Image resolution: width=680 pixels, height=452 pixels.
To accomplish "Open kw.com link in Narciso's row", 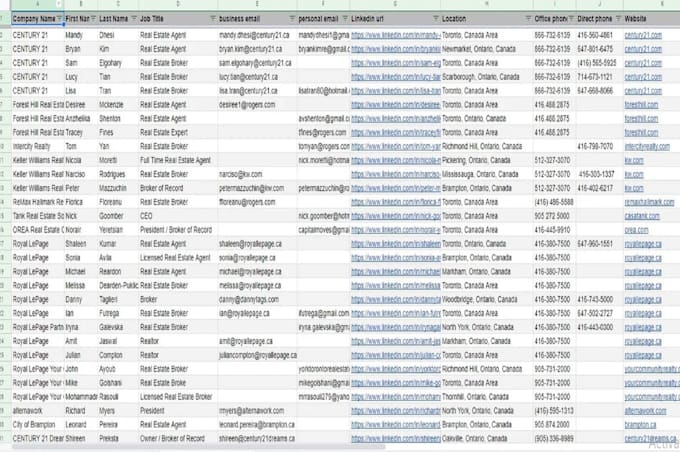I will tap(634, 174).
